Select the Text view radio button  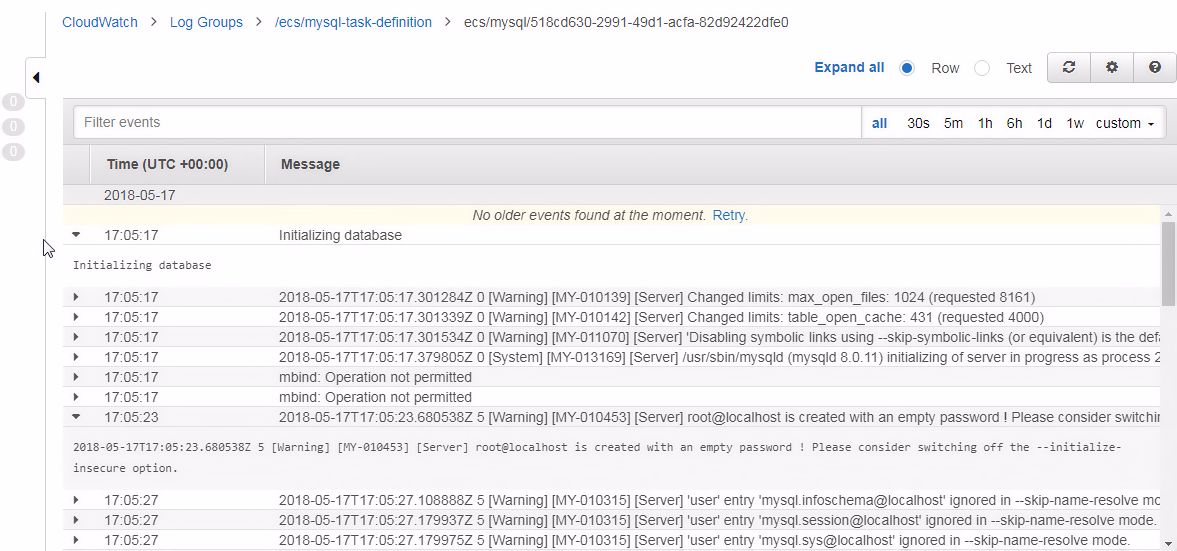pos(982,68)
